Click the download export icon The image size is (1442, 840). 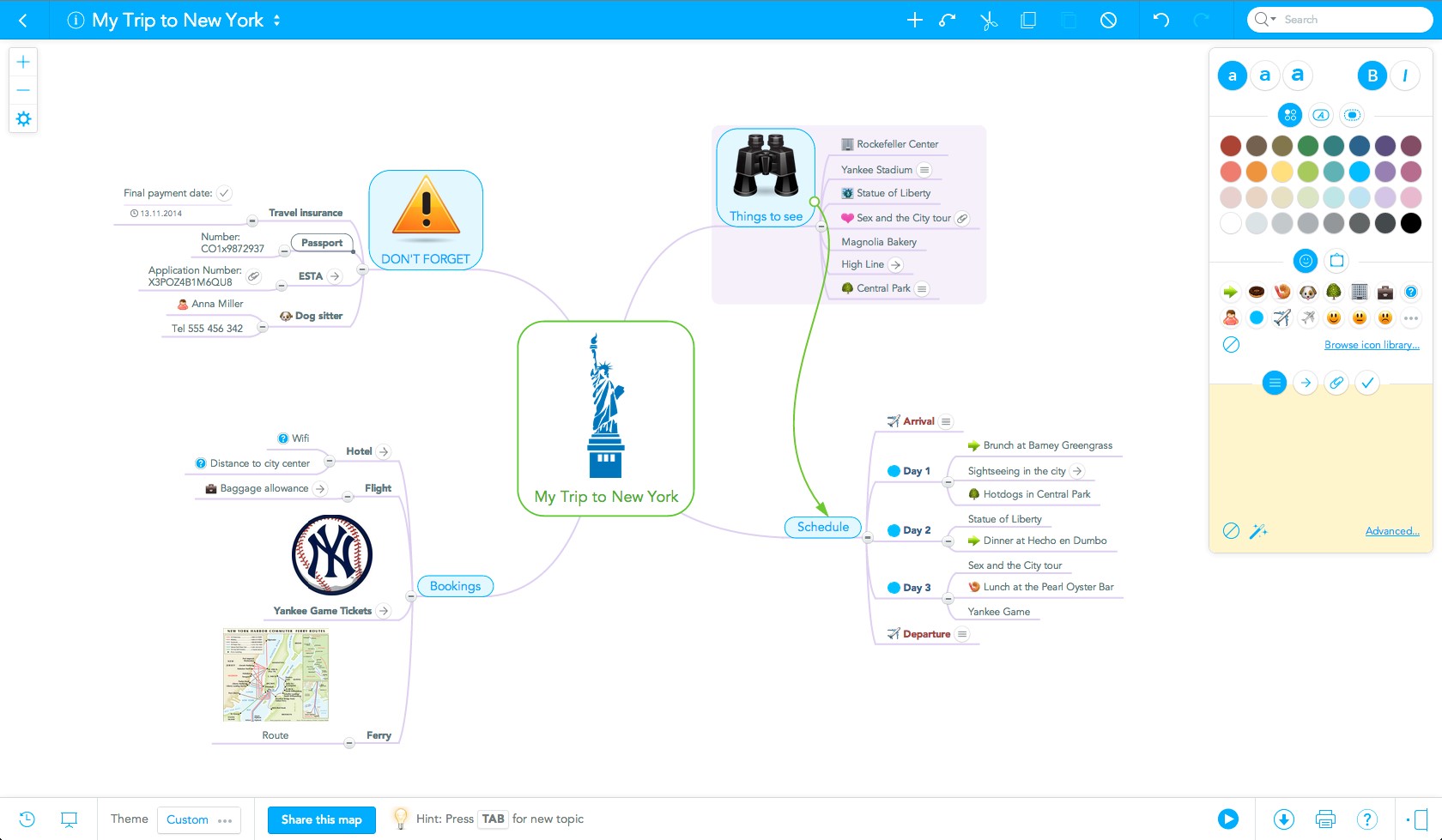[x=1284, y=819]
